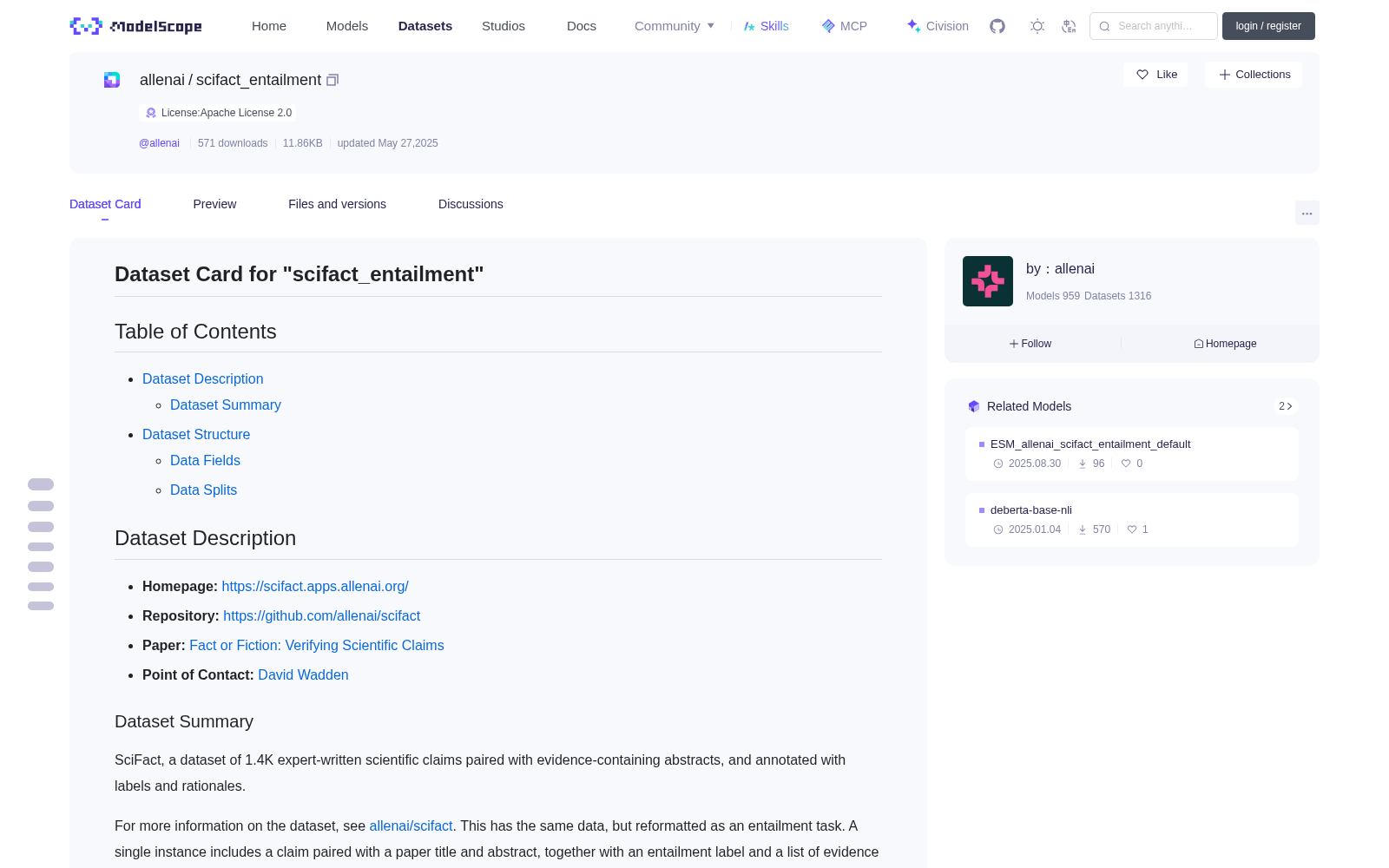Open Civision from the top bar

pyautogui.click(x=938, y=26)
